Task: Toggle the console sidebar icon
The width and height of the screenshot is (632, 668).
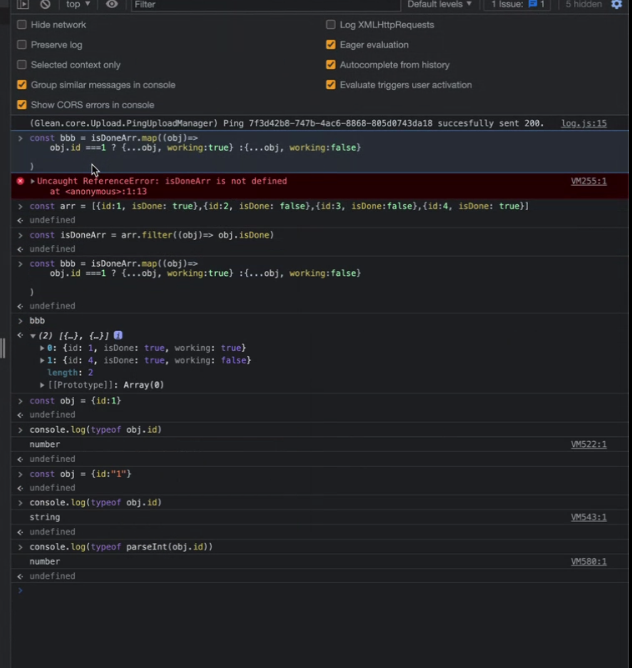Action: click(x=23, y=4)
